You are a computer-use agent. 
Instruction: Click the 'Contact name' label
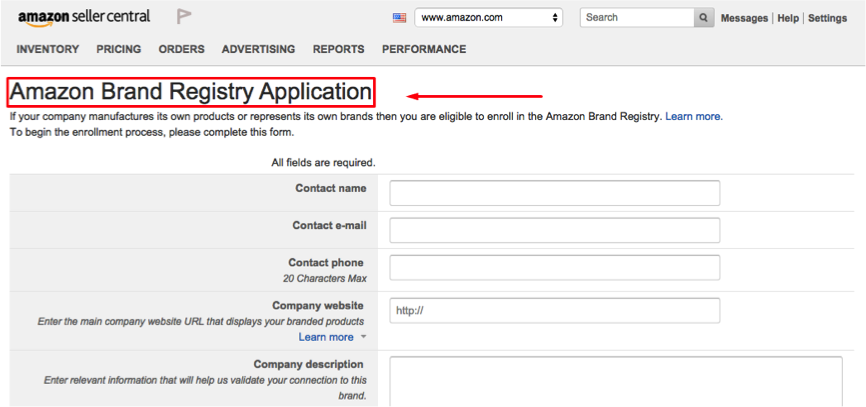tap(330, 188)
